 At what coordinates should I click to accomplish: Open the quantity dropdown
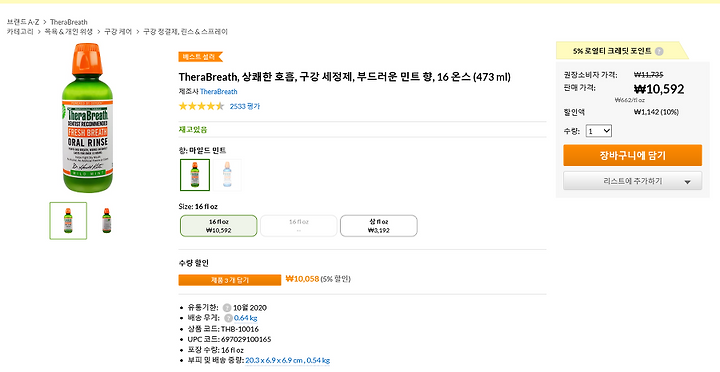[x=599, y=131]
